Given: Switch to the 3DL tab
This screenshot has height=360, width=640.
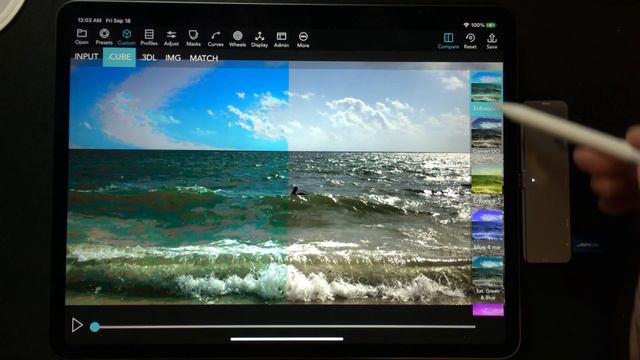Looking at the screenshot, I should point(149,58).
